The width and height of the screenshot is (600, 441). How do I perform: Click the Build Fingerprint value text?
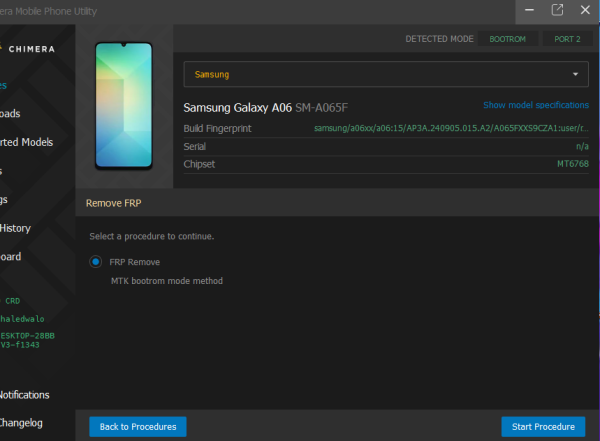(x=451, y=128)
